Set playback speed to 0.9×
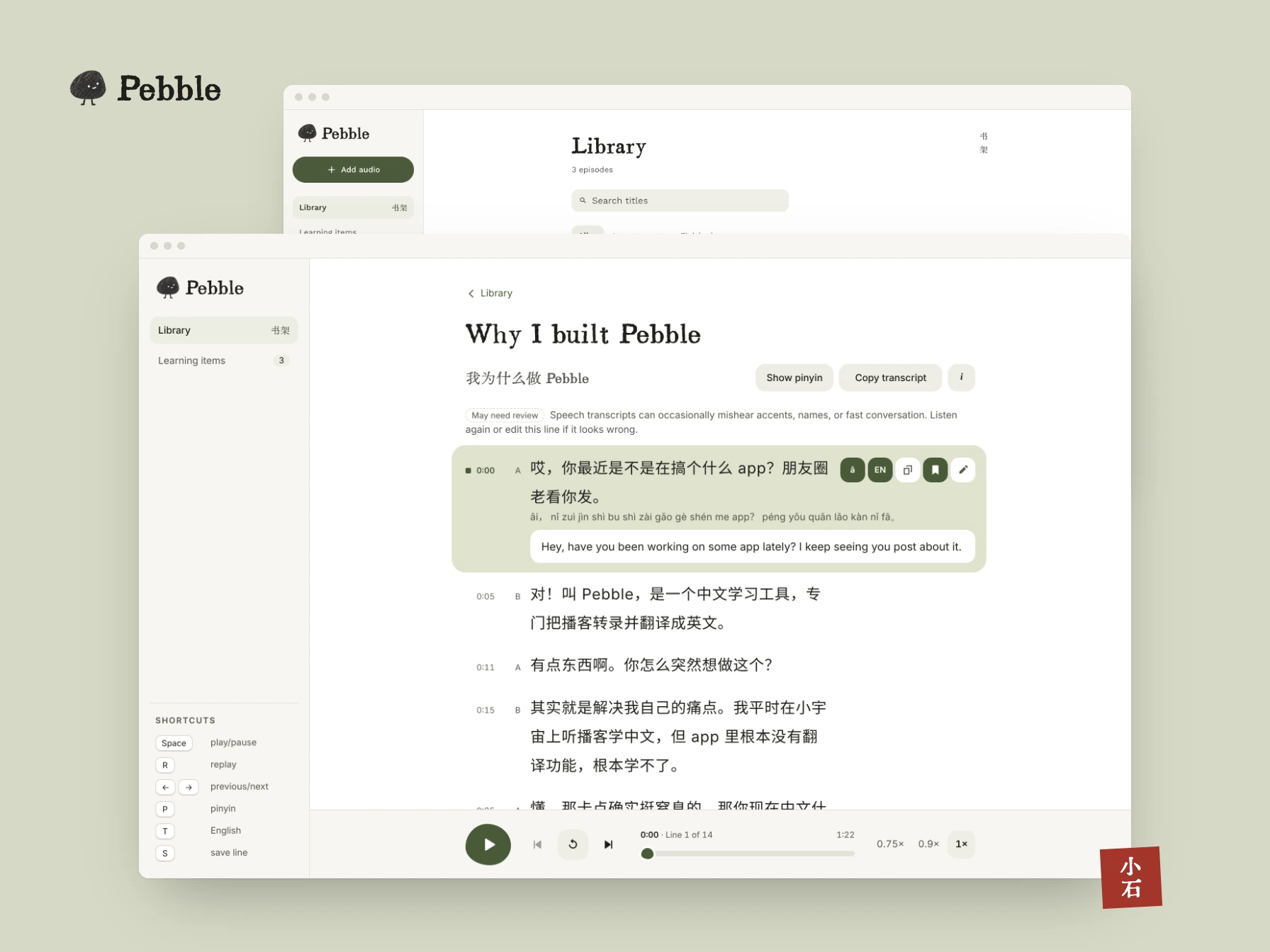The width and height of the screenshot is (1270, 952). click(x=928, y=844)
